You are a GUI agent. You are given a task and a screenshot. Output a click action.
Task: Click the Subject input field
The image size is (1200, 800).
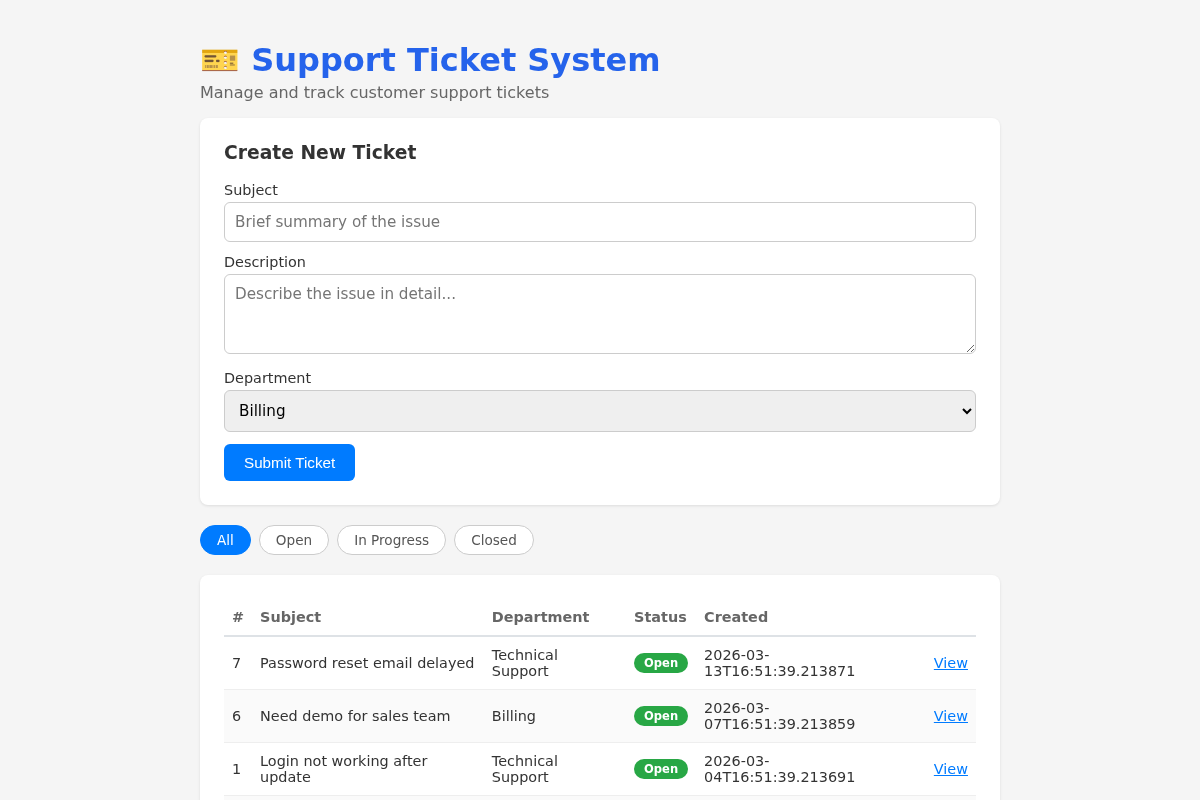pos(600,221)
